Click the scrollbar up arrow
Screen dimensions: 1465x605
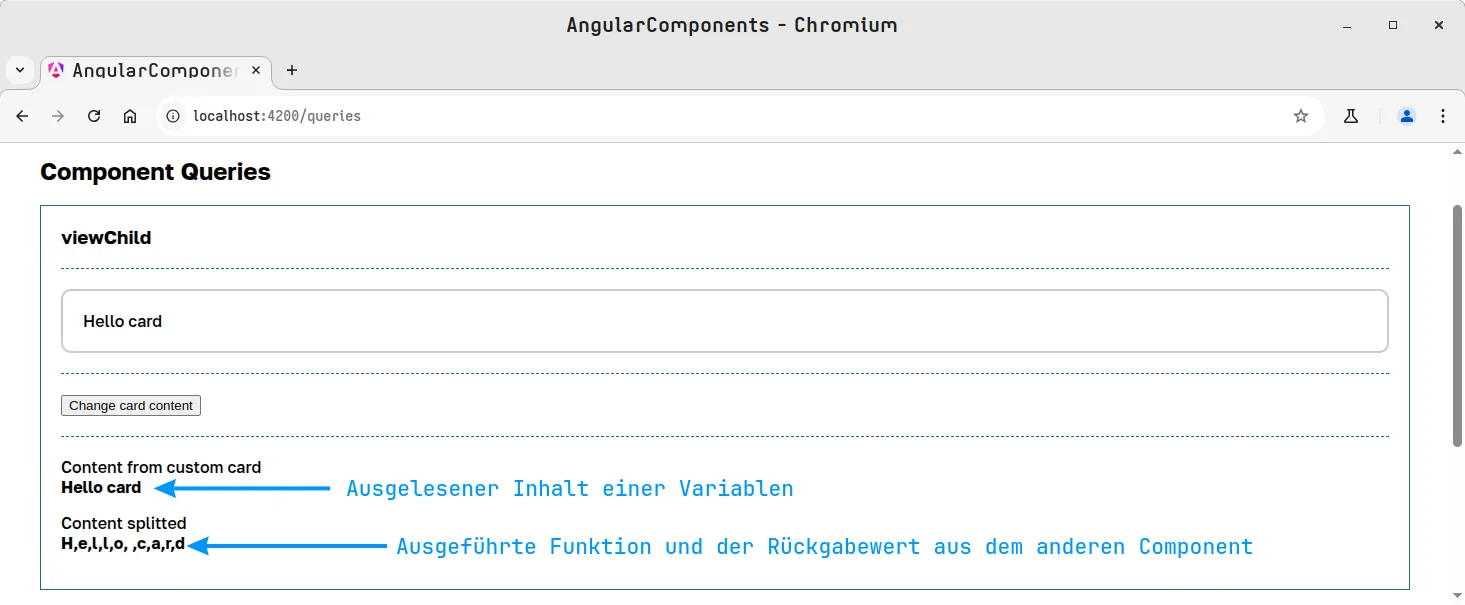(1457, 152)
